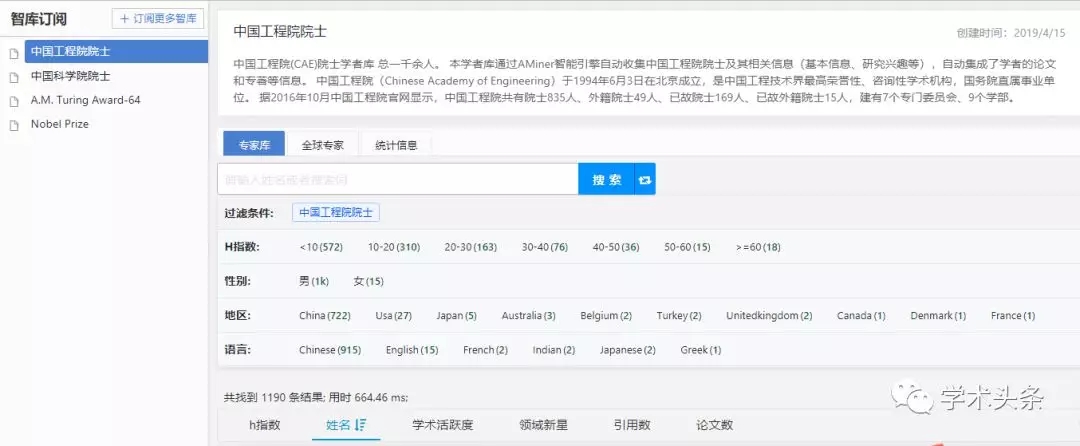Click 订阅更多智库 button
Image resolution: width=1080 pixels, height=446 pixels.
click(158, 19)
